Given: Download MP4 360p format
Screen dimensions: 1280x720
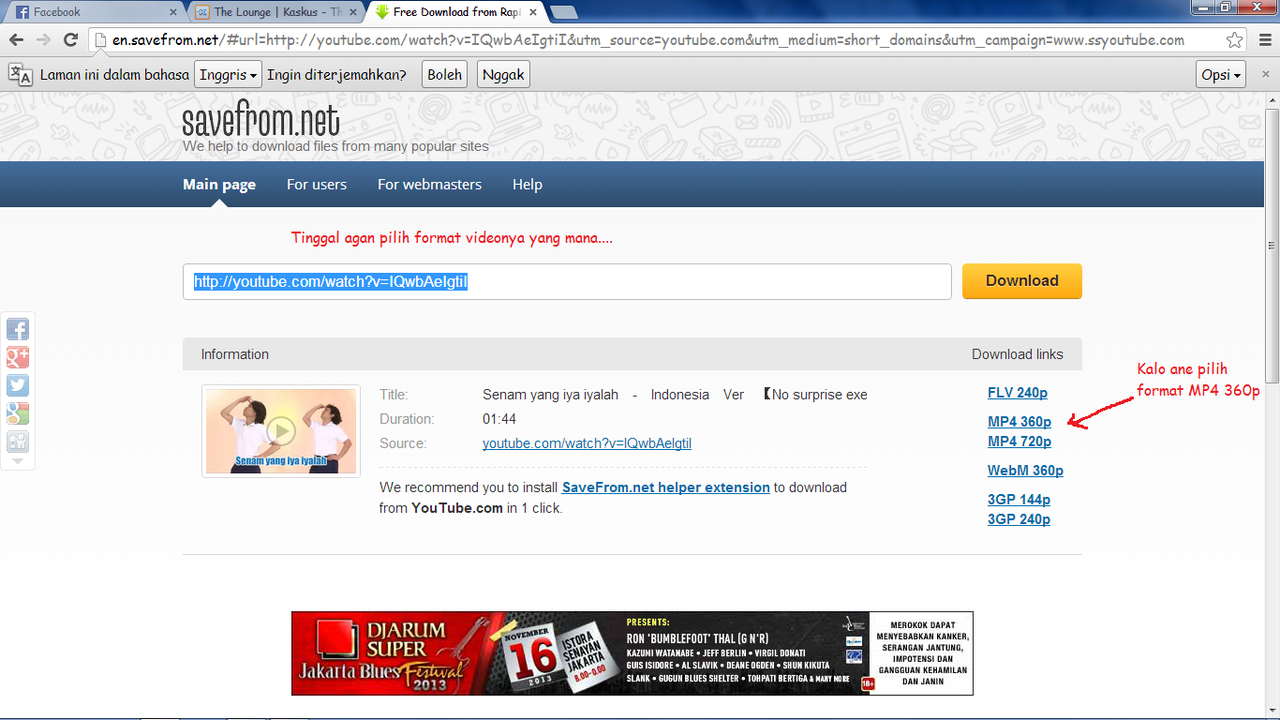Looking at the screenshot, I should coord(1019,422).
